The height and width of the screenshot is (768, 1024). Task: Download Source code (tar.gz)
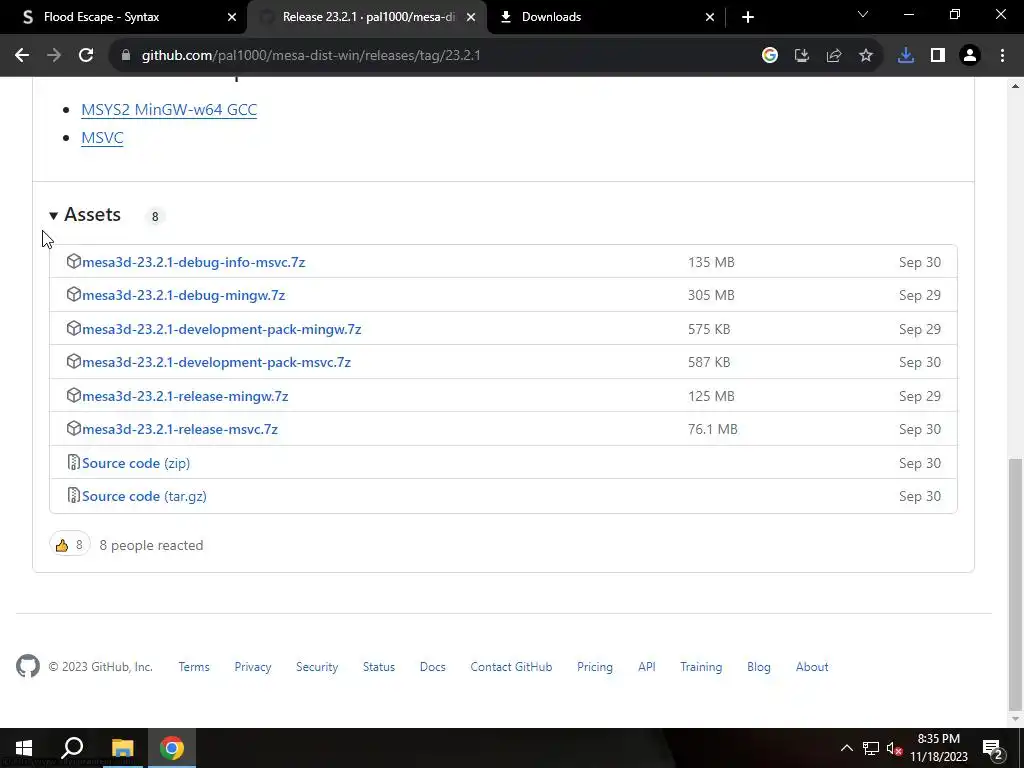point(144,496)
